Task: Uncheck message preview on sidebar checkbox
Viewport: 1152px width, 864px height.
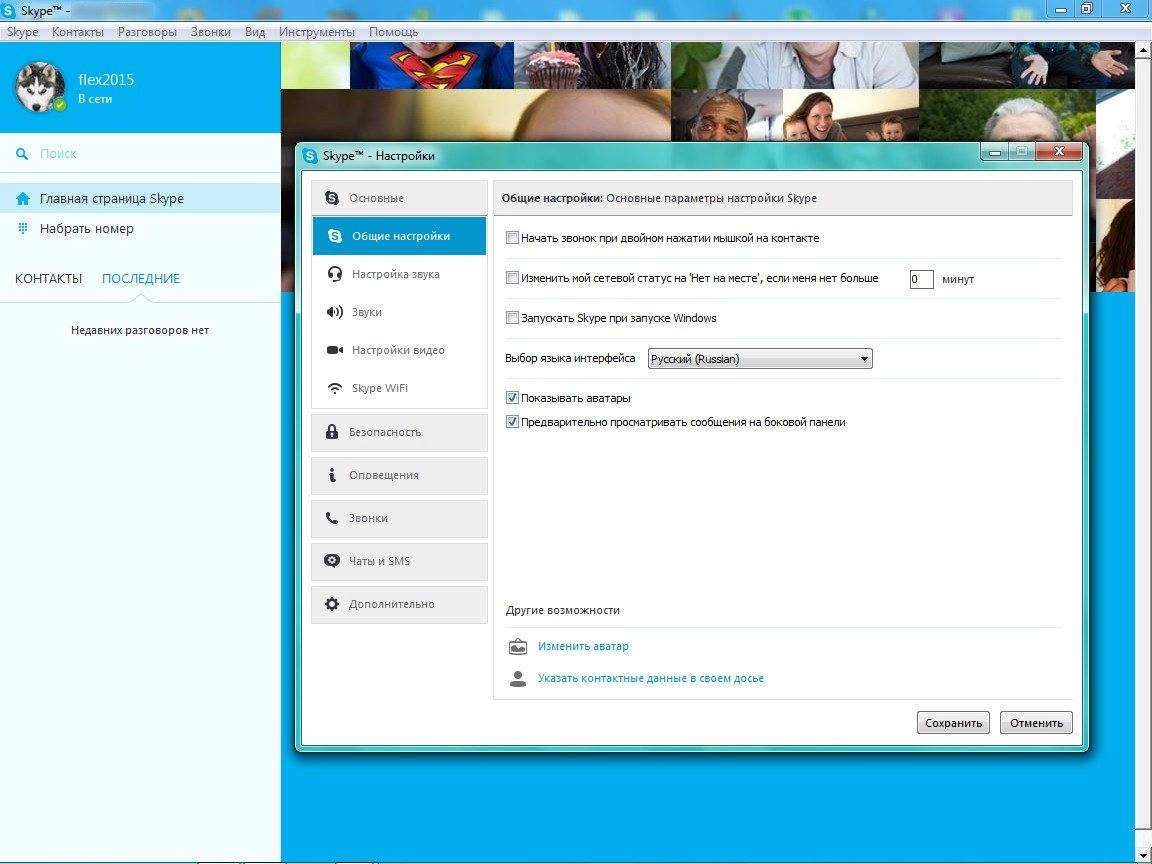Action: coord(512,422)
